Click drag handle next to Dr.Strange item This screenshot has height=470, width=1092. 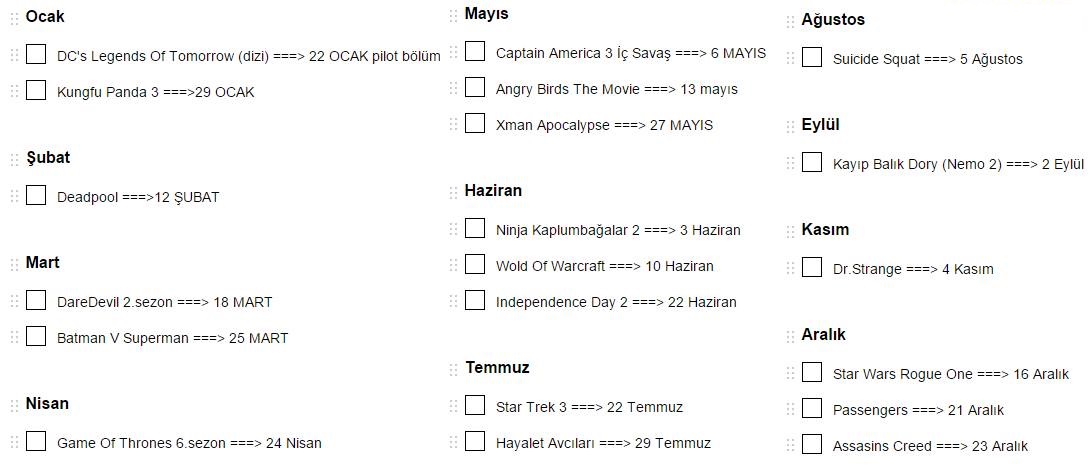pyautogui.click(x=791, y=268)
